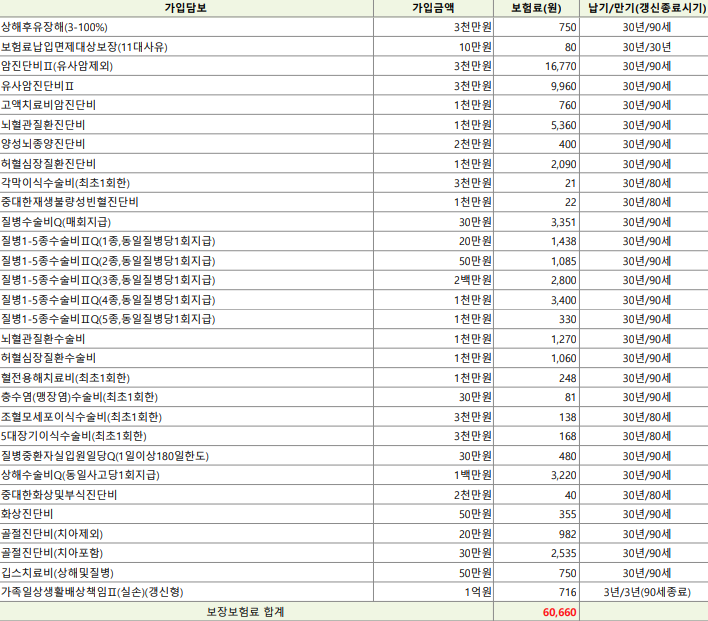The height and width of the screenshot is (621, 708).
Task: Click the 암진단비Ⅱ(유사암제외) coverage name
Action: pyautogui.click(x=57, y=66)
